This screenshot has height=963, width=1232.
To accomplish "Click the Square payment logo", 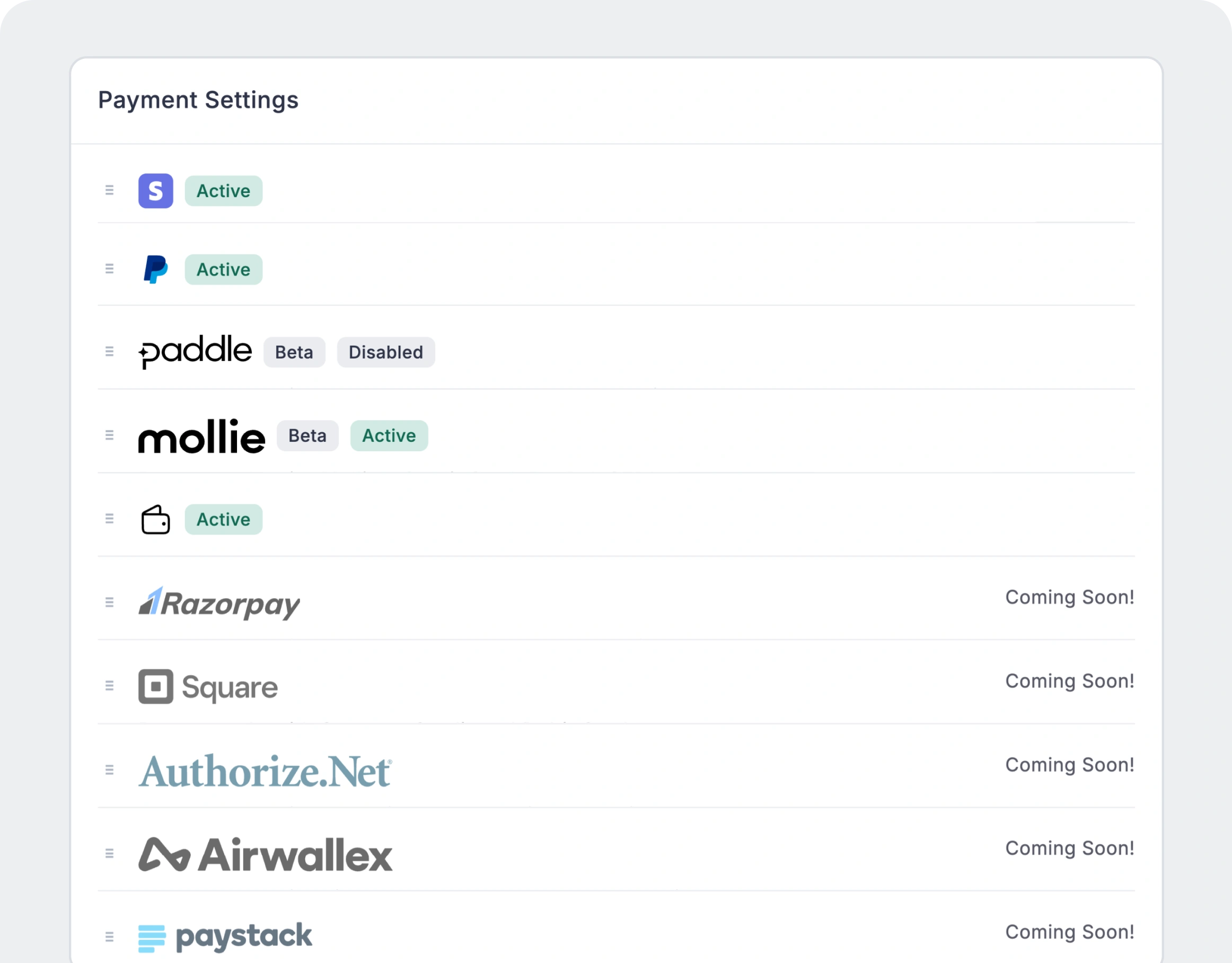I will (208, 687).
